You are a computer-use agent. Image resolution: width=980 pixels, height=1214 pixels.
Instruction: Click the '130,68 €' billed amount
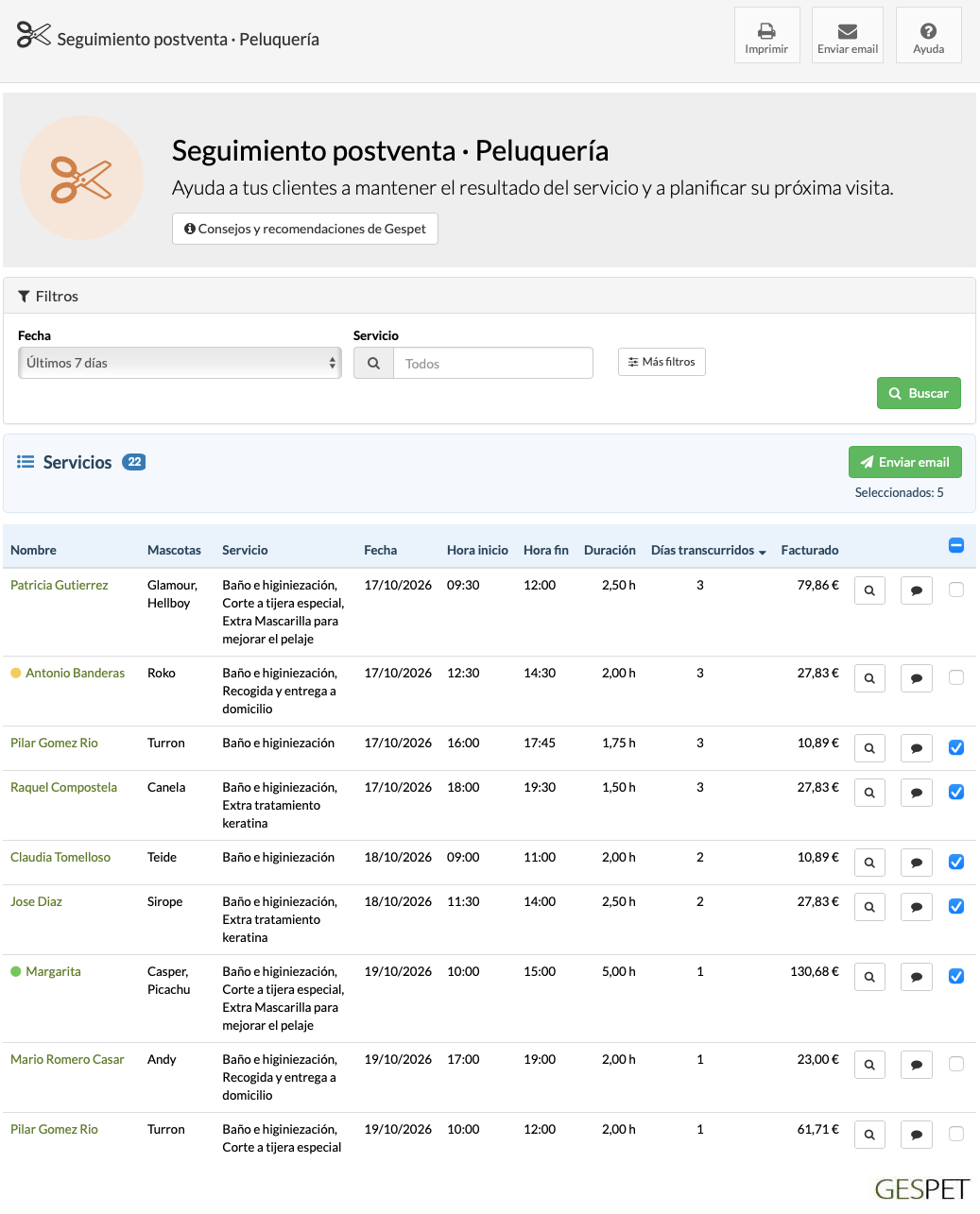pyautogui.click(x=815, y=971)
